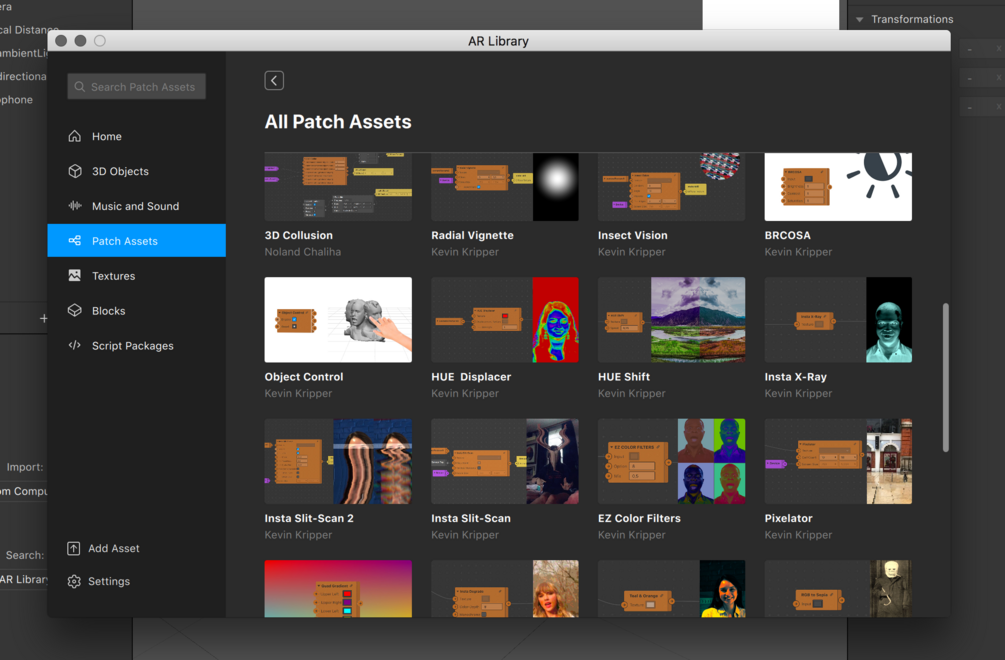1005x660 pixels.
Task: Click the Transformations label in background panel
Action: 912,19
